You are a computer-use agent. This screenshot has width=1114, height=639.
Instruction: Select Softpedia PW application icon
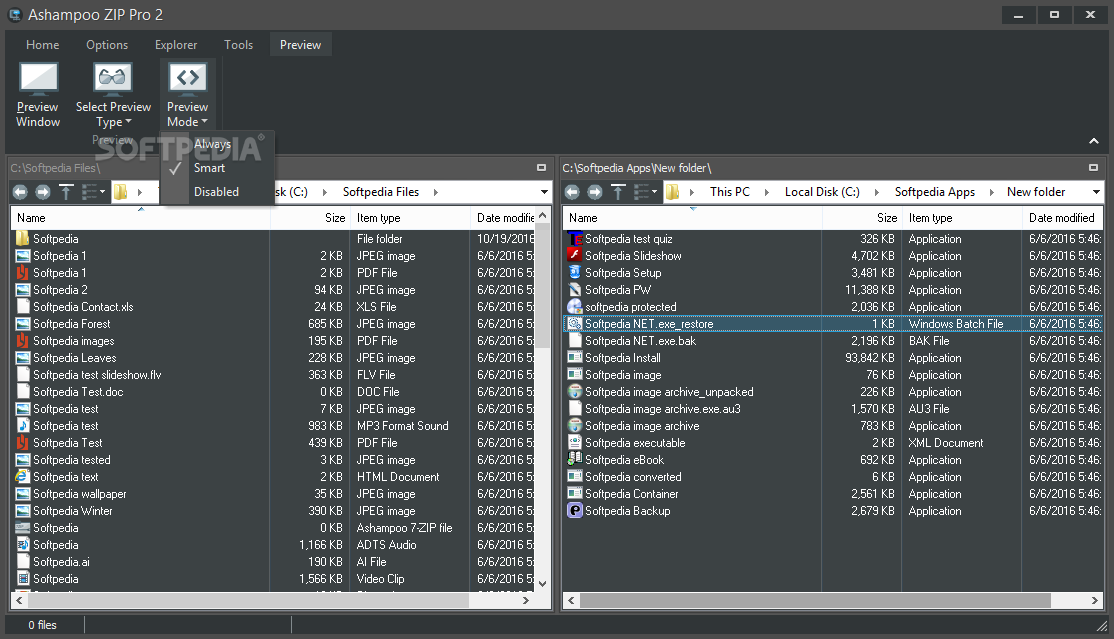(575, 290)
